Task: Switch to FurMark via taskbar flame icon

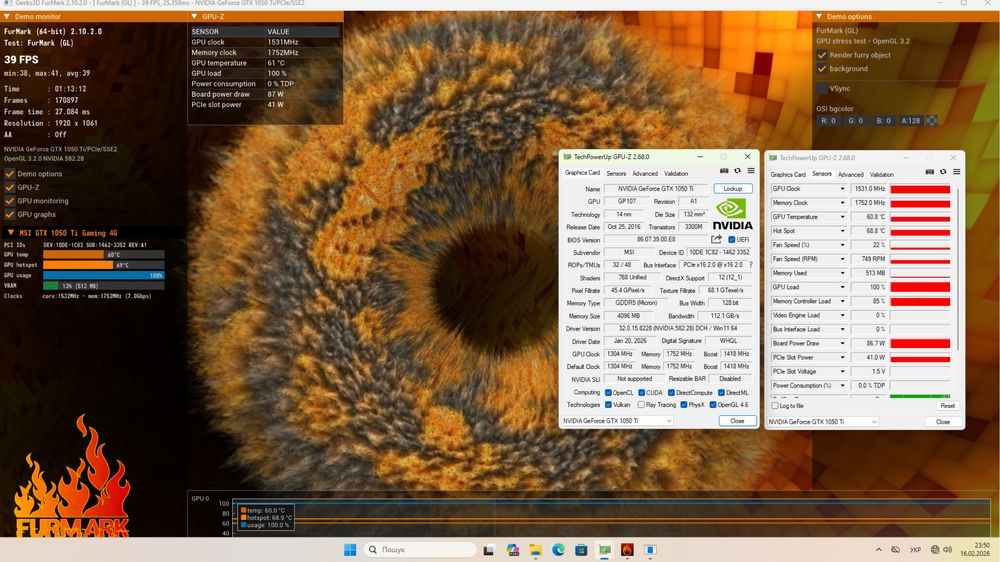Action: coord(628,550)
